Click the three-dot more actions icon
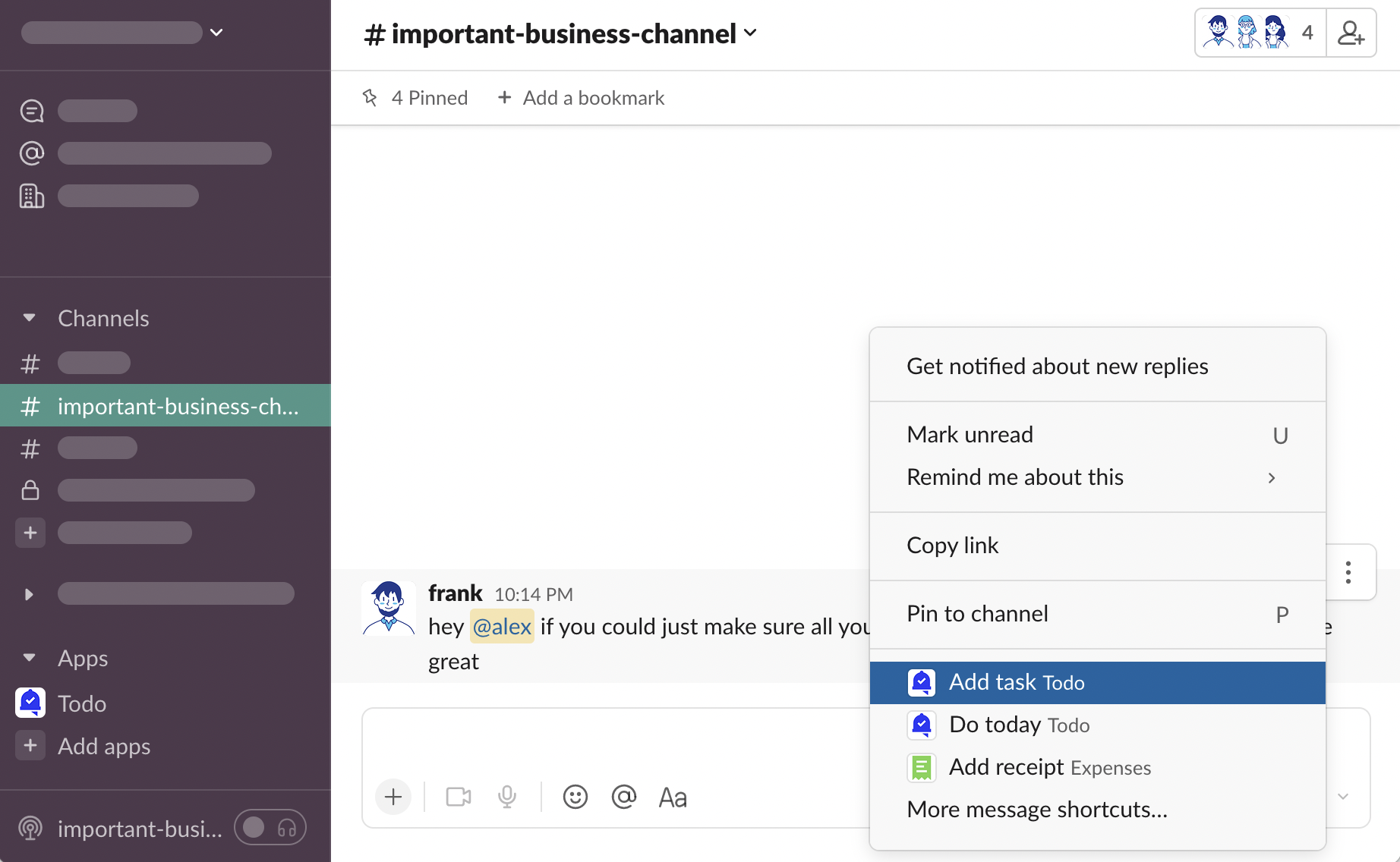 coord(1348,572)
